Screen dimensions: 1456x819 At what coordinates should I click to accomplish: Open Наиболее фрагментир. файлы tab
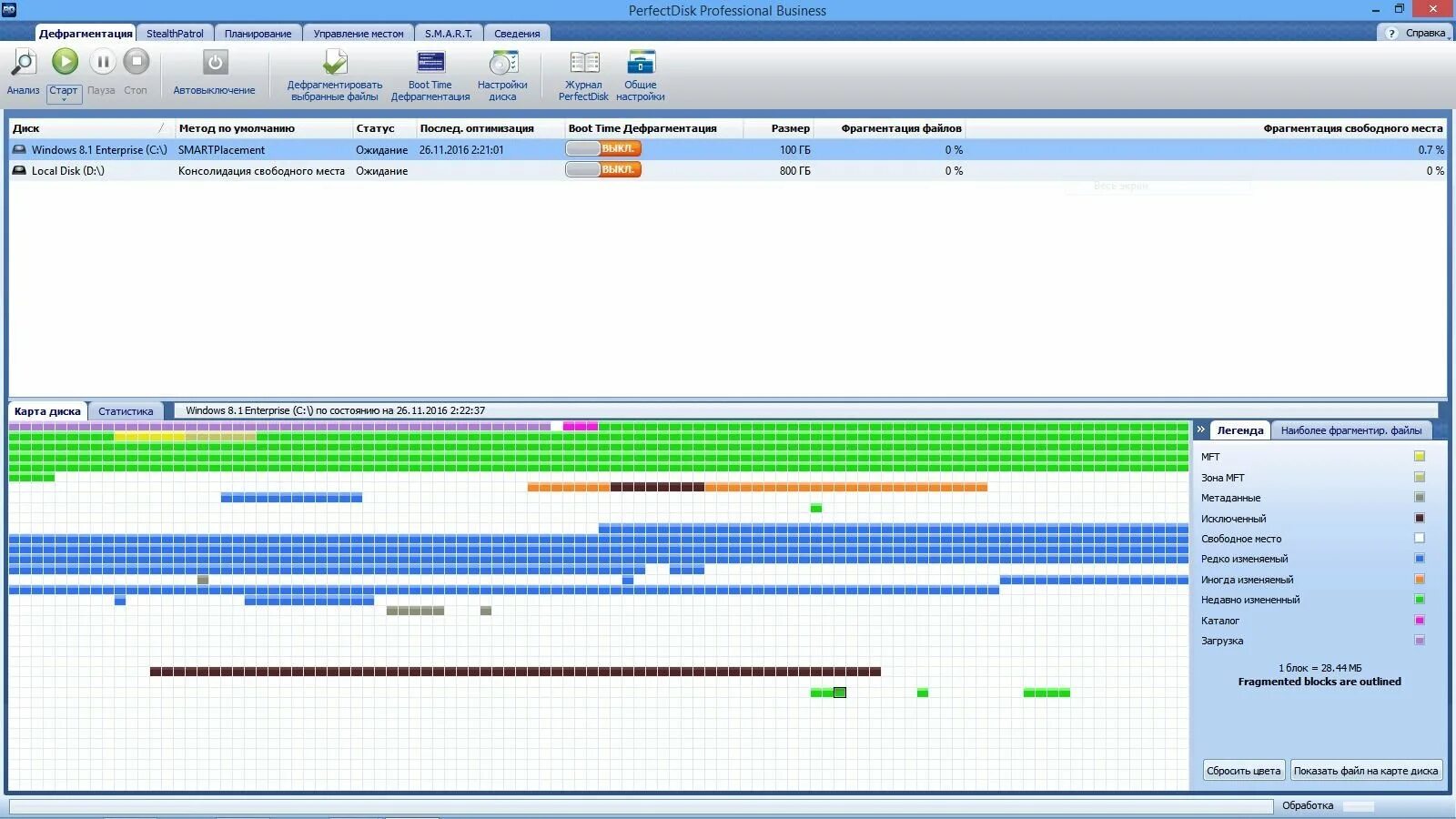pos(1351,430)
